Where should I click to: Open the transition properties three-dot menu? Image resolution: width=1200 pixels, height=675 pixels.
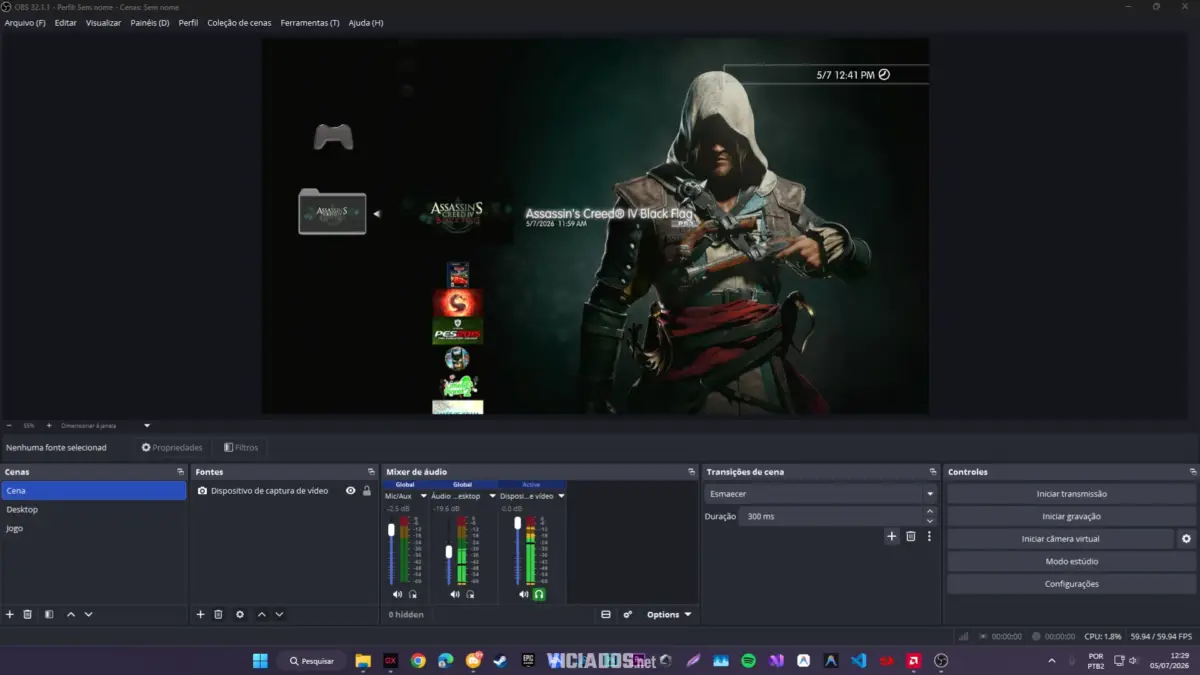pos(929,536)
